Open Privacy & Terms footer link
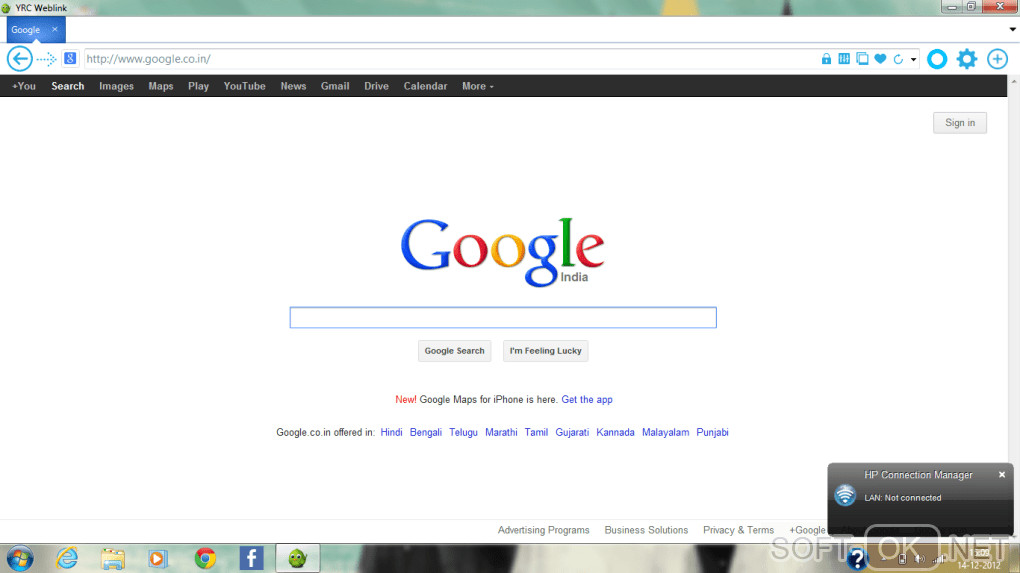The width and height of the screenshot is (1020, 573). (x=738, y=530)
